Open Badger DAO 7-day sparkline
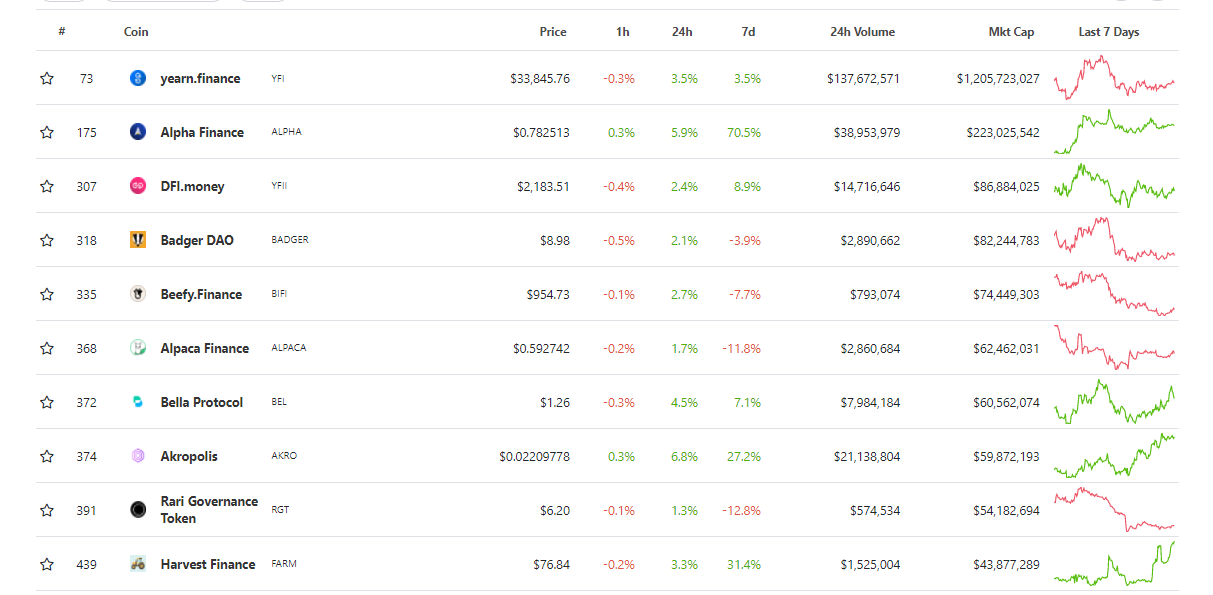This screenshot has height=595, width=1213. pyautogui.click(x=1114, y=239)
